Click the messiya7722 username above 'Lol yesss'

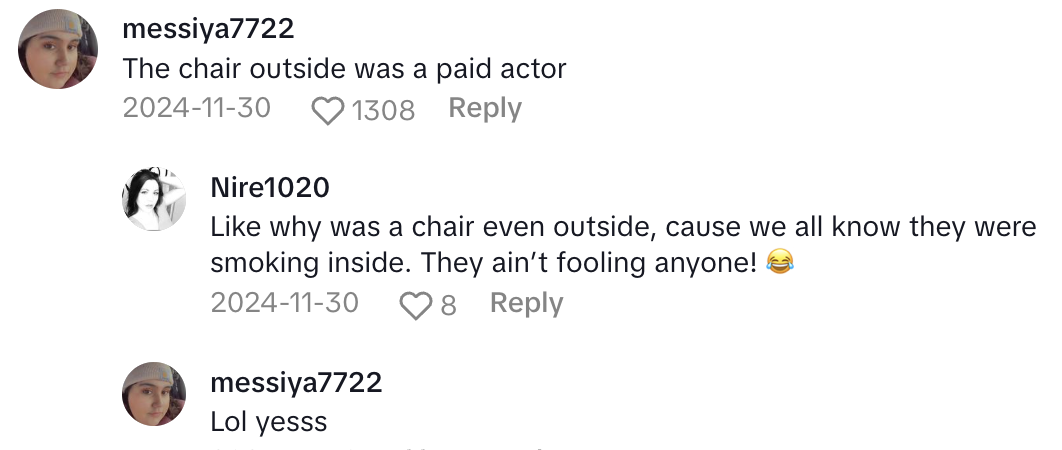[296, 383]
